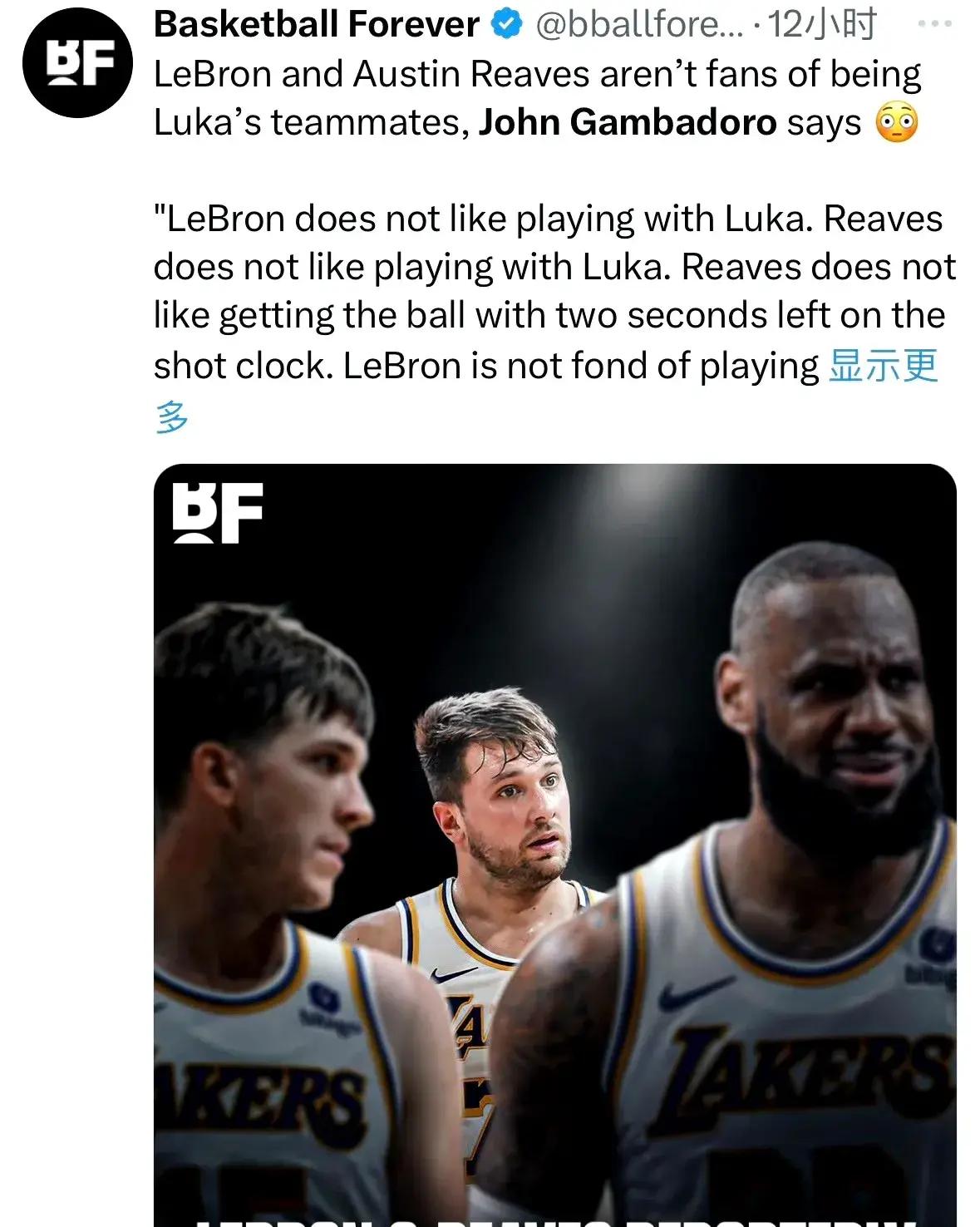This screenshot has height=1227, width=980.
Task: Click the flushed face emoji after "says"
Action: pos(896,124)
